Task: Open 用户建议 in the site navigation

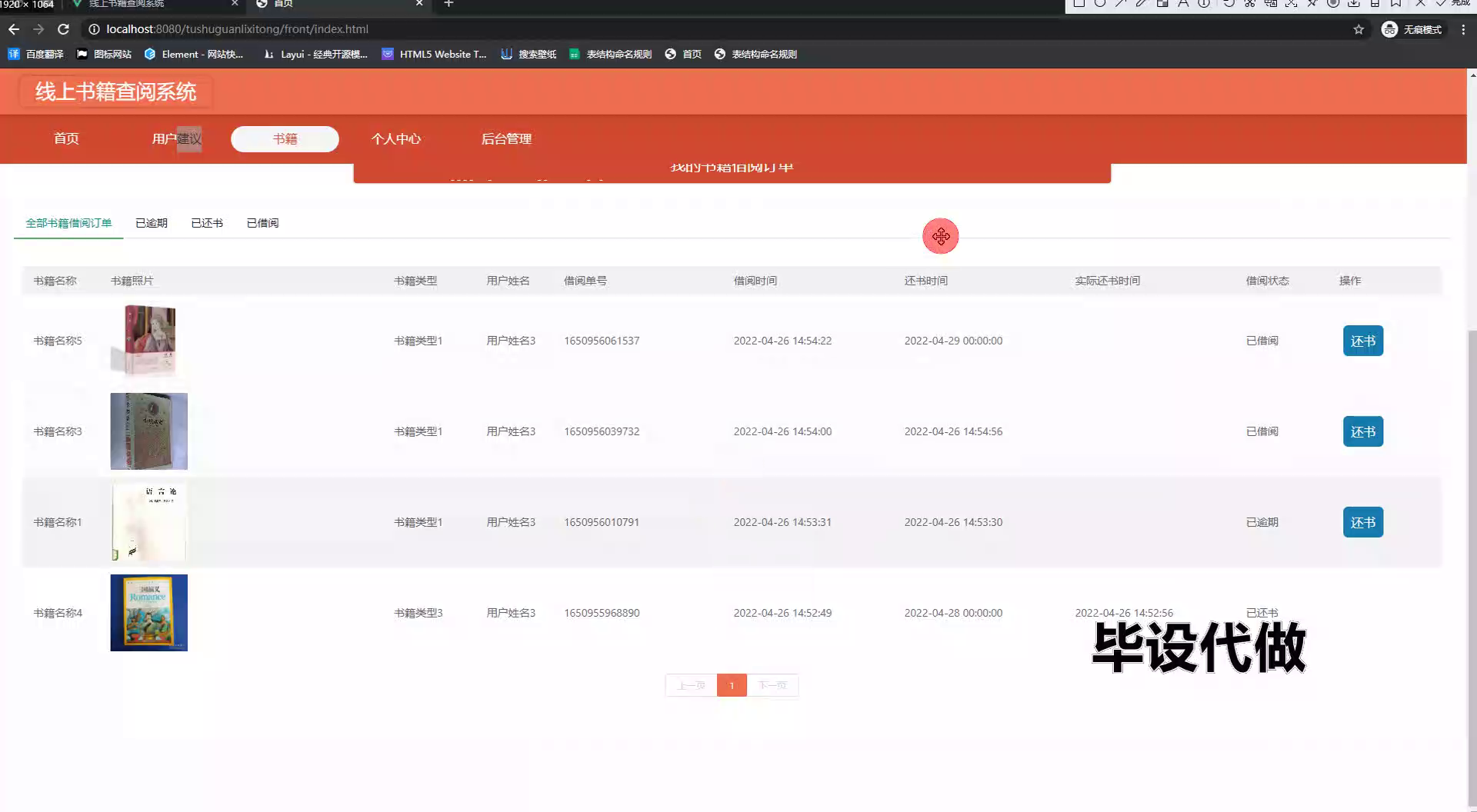Action: pos(177,138)
